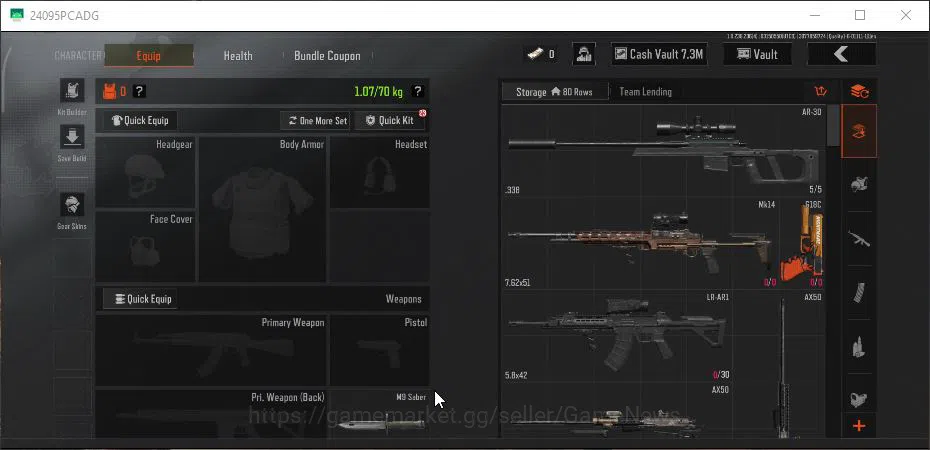Click the Save Build download icon
The width and height of the screenshot is (930, 450).
point(72,137)
